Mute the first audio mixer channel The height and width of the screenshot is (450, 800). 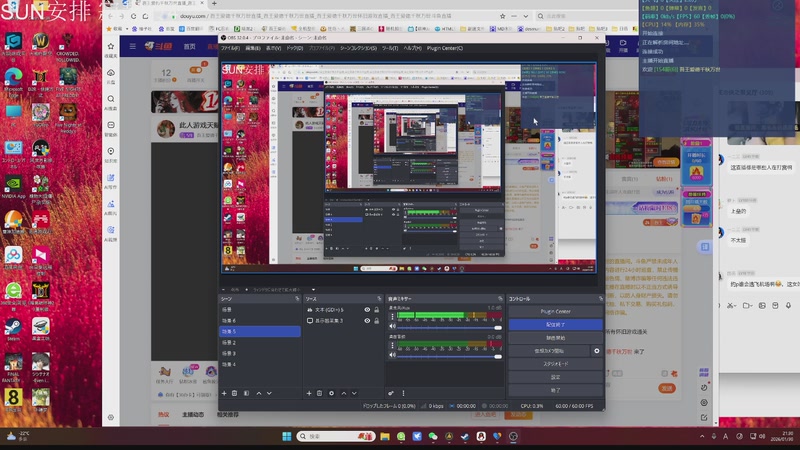click(392, 327)
